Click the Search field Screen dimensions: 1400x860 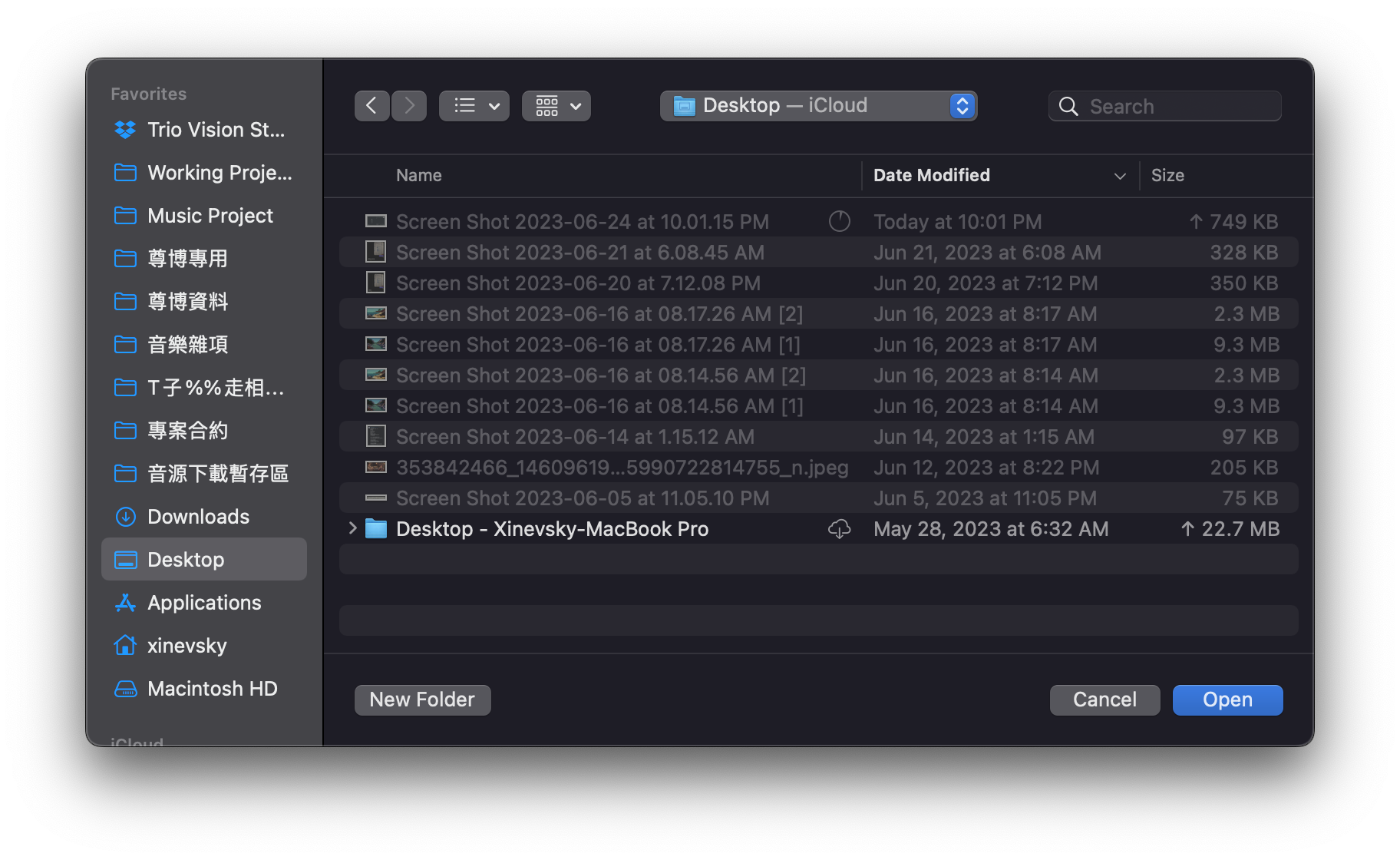click(1165, 106)
